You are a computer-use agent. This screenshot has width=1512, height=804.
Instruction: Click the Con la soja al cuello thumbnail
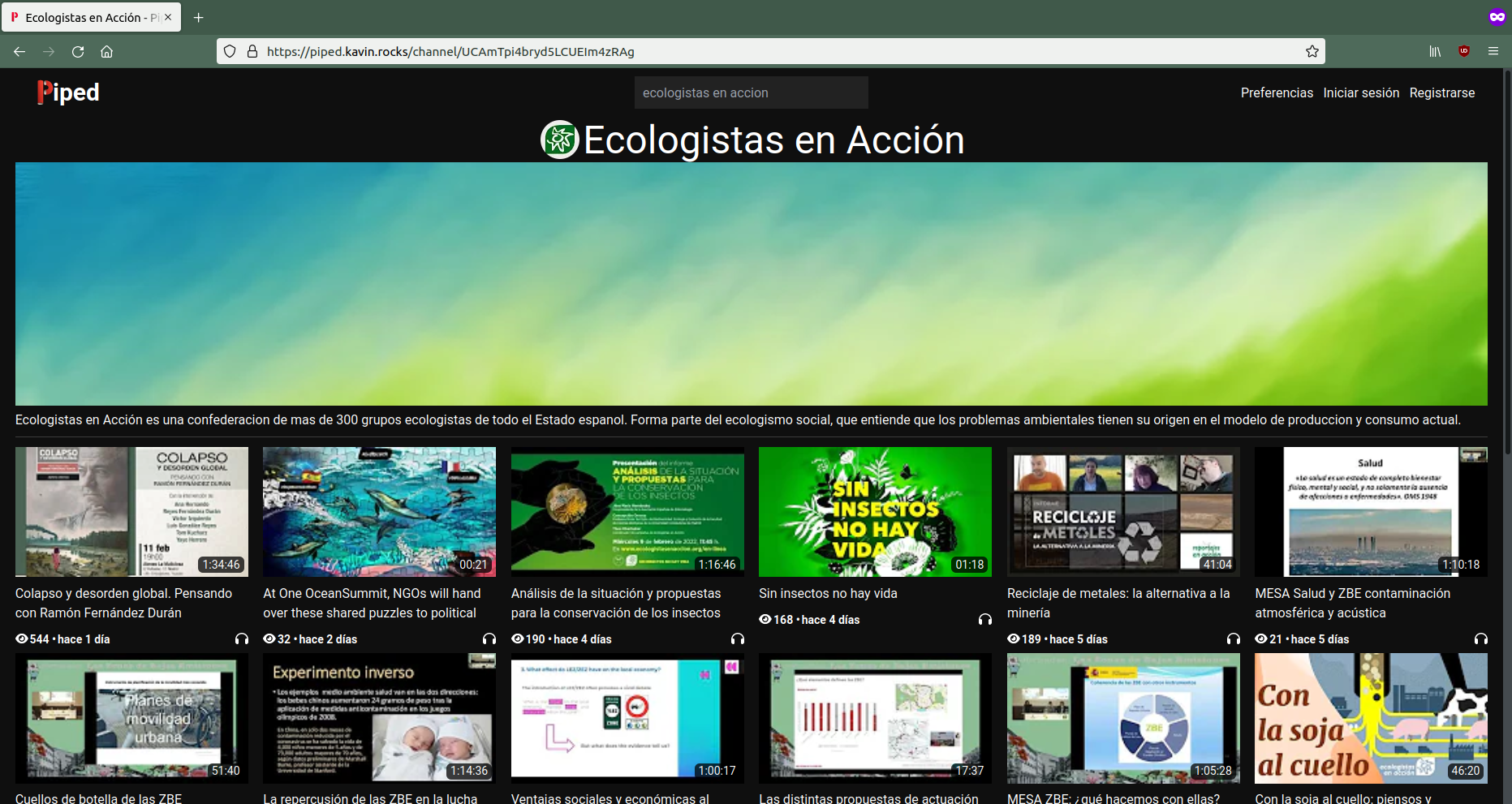(1371, 718)
